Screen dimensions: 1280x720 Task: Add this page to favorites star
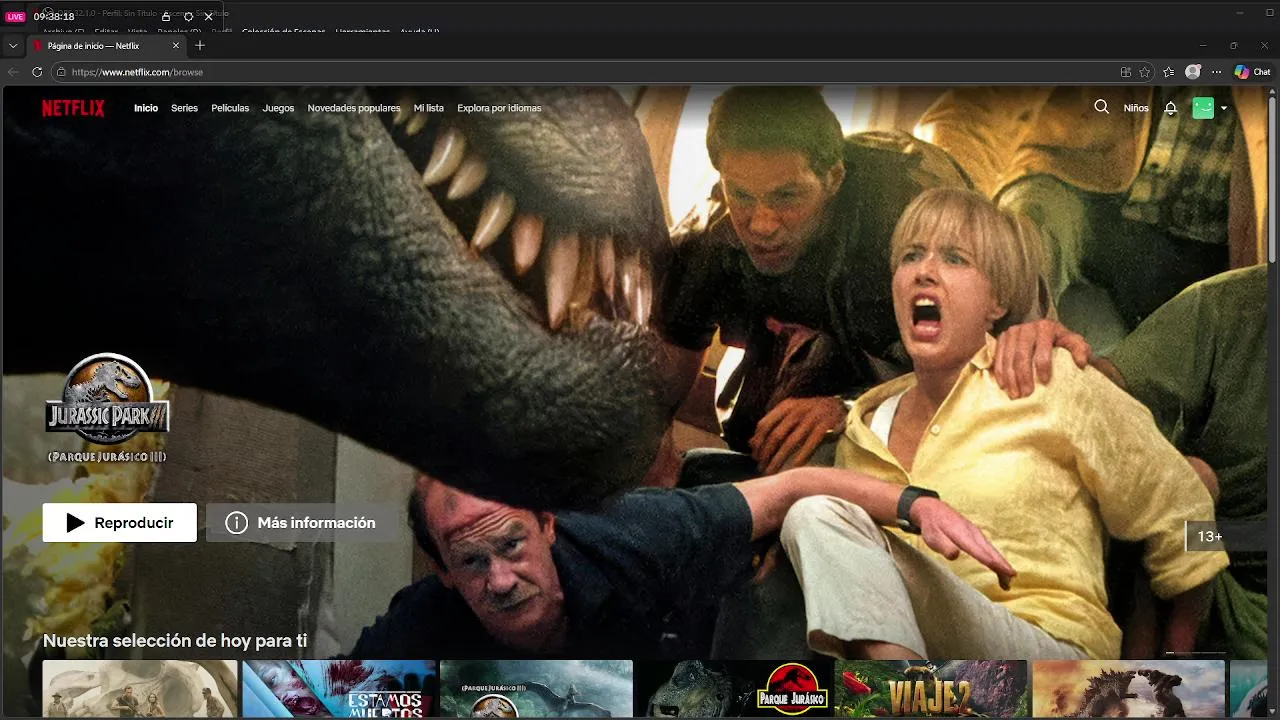[1145, 72]
